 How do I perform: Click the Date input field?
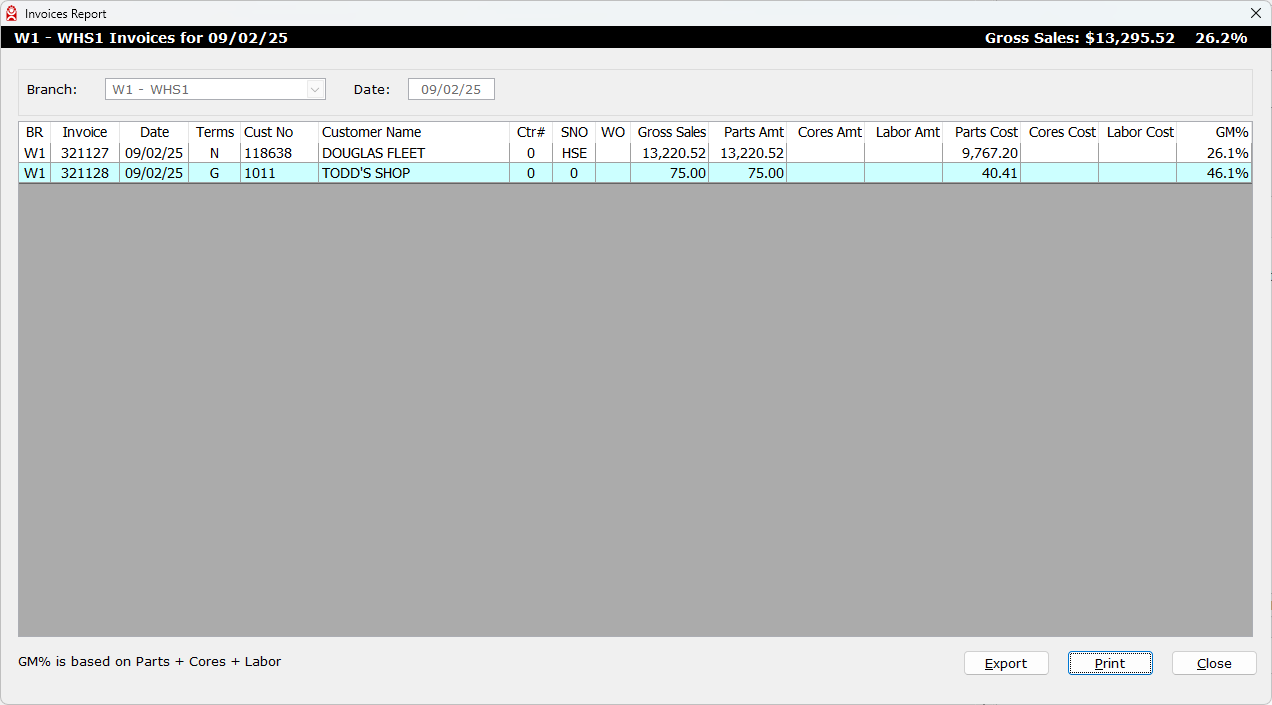[x=451, y=90]
